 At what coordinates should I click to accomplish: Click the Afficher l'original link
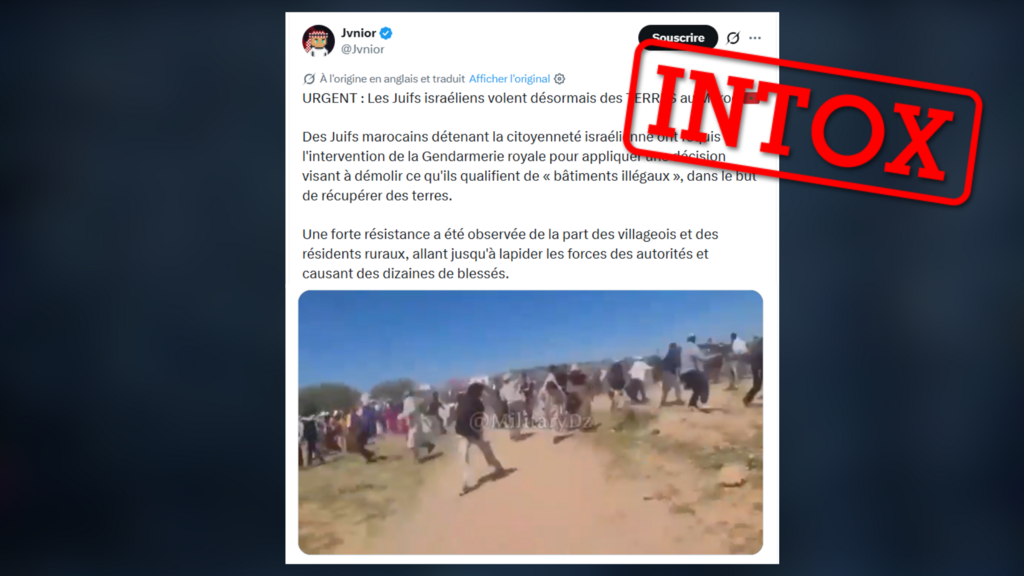point(509,79)
